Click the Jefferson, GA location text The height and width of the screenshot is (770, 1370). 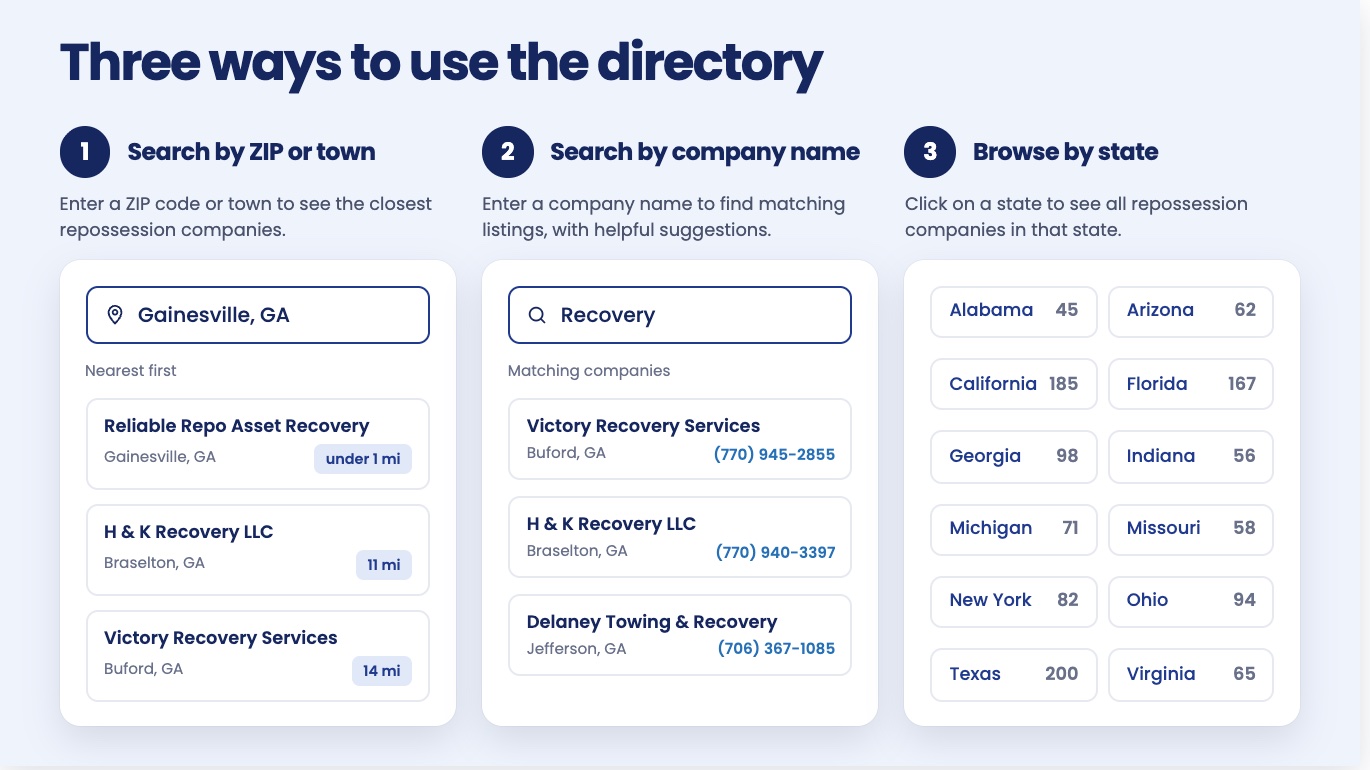(x=576, y=649)
